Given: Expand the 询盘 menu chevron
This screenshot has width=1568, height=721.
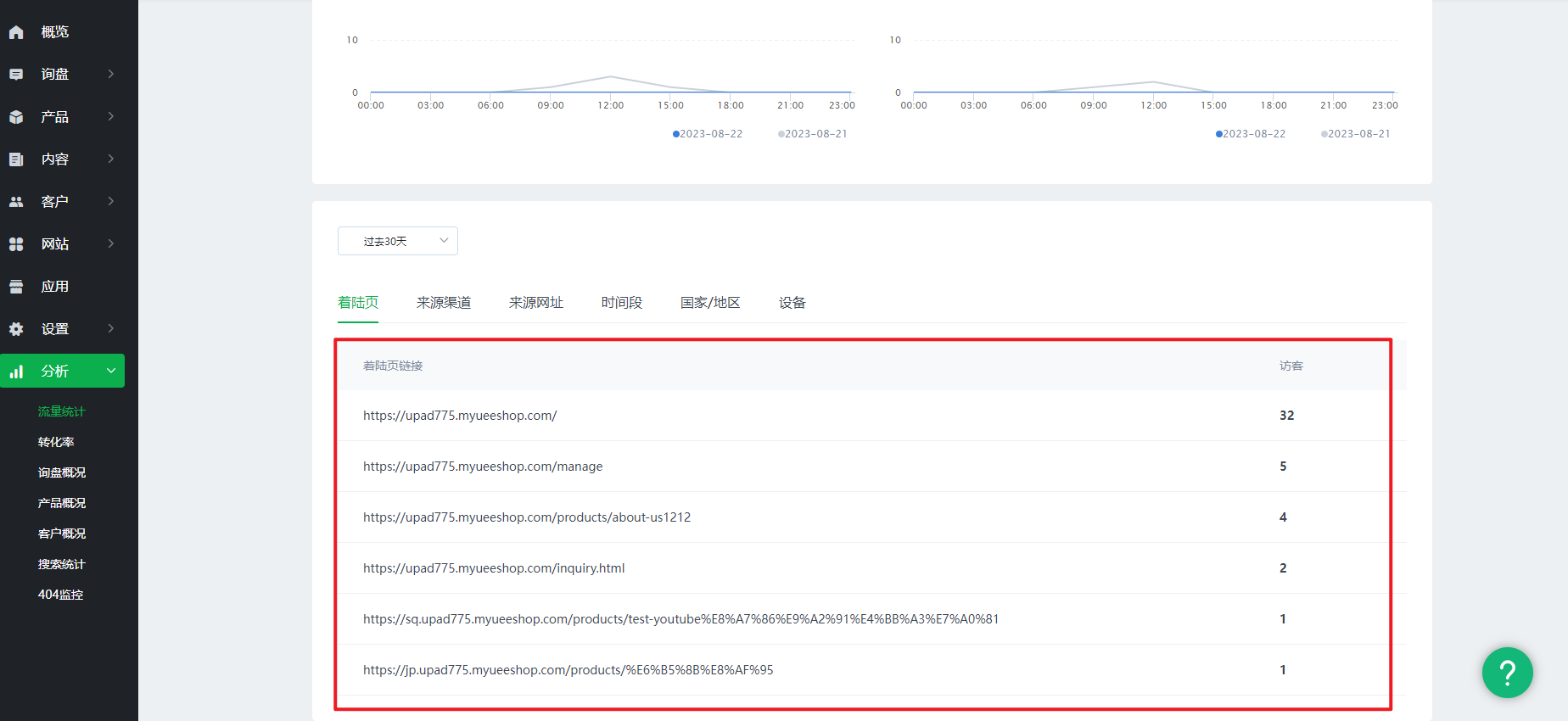Looking at the screenshot, I should 111,74.
